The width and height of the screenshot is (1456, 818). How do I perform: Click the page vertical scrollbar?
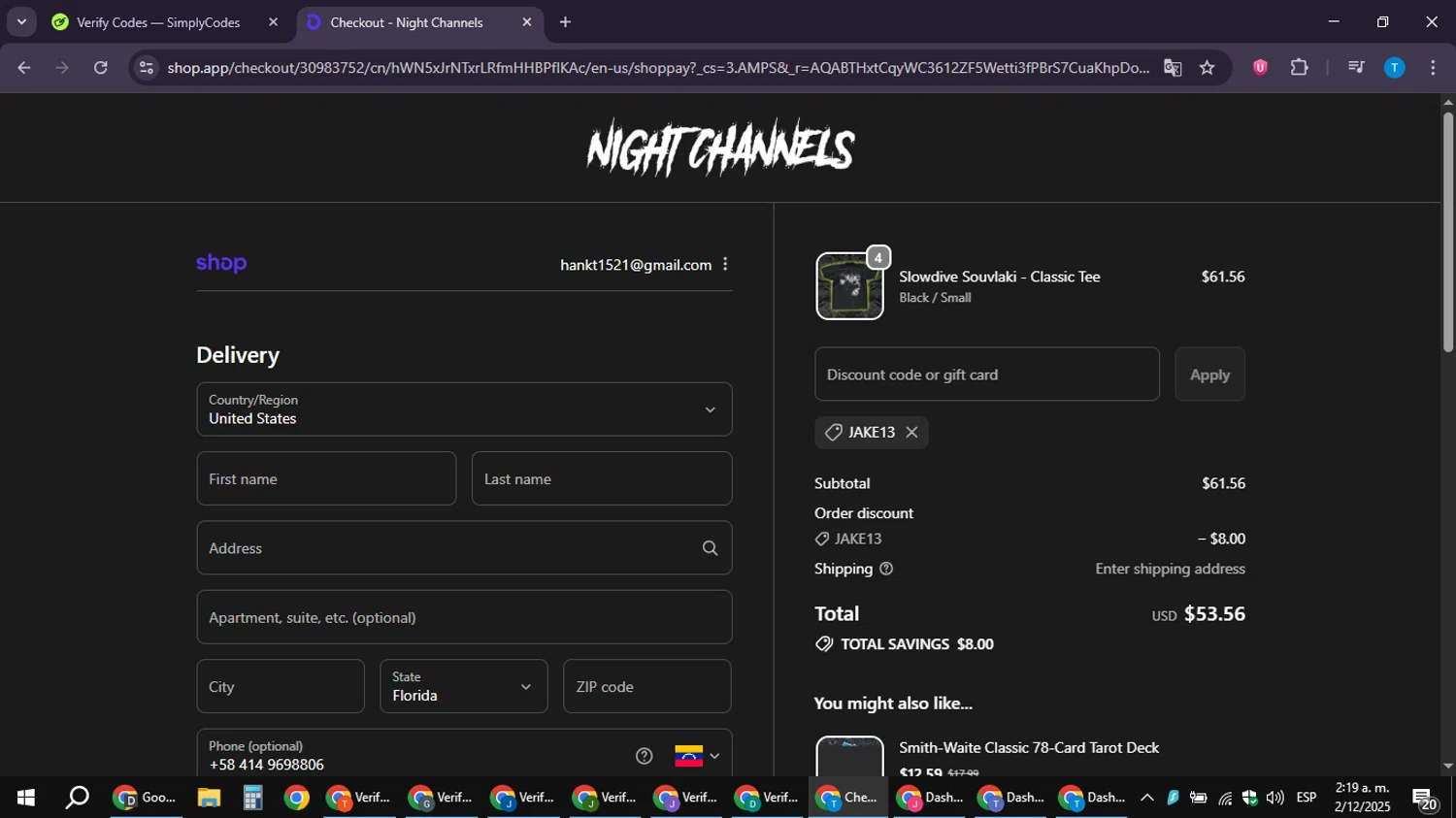coord(1448,233)
